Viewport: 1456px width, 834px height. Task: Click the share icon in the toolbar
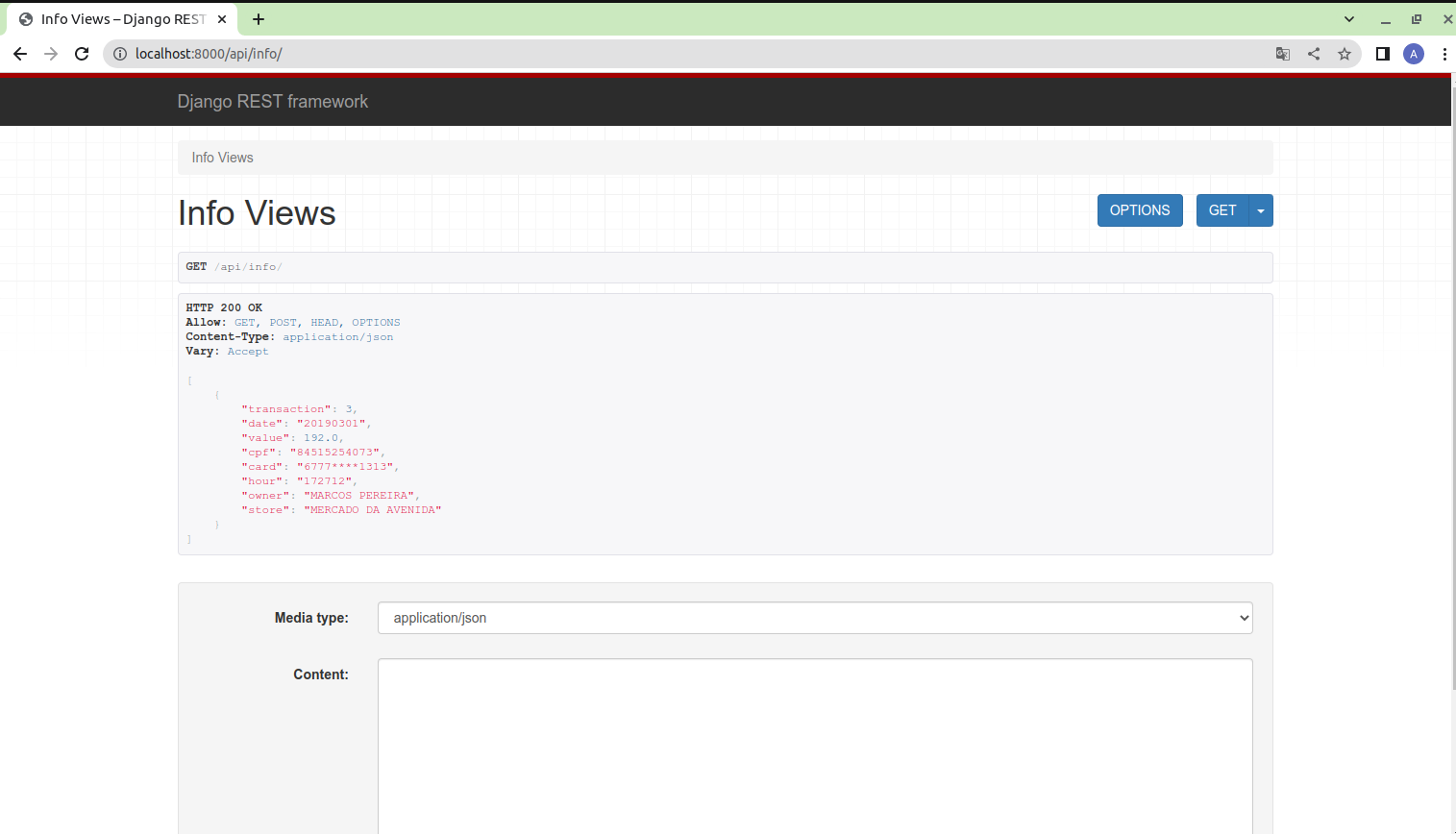click(x=1313, y=54)
